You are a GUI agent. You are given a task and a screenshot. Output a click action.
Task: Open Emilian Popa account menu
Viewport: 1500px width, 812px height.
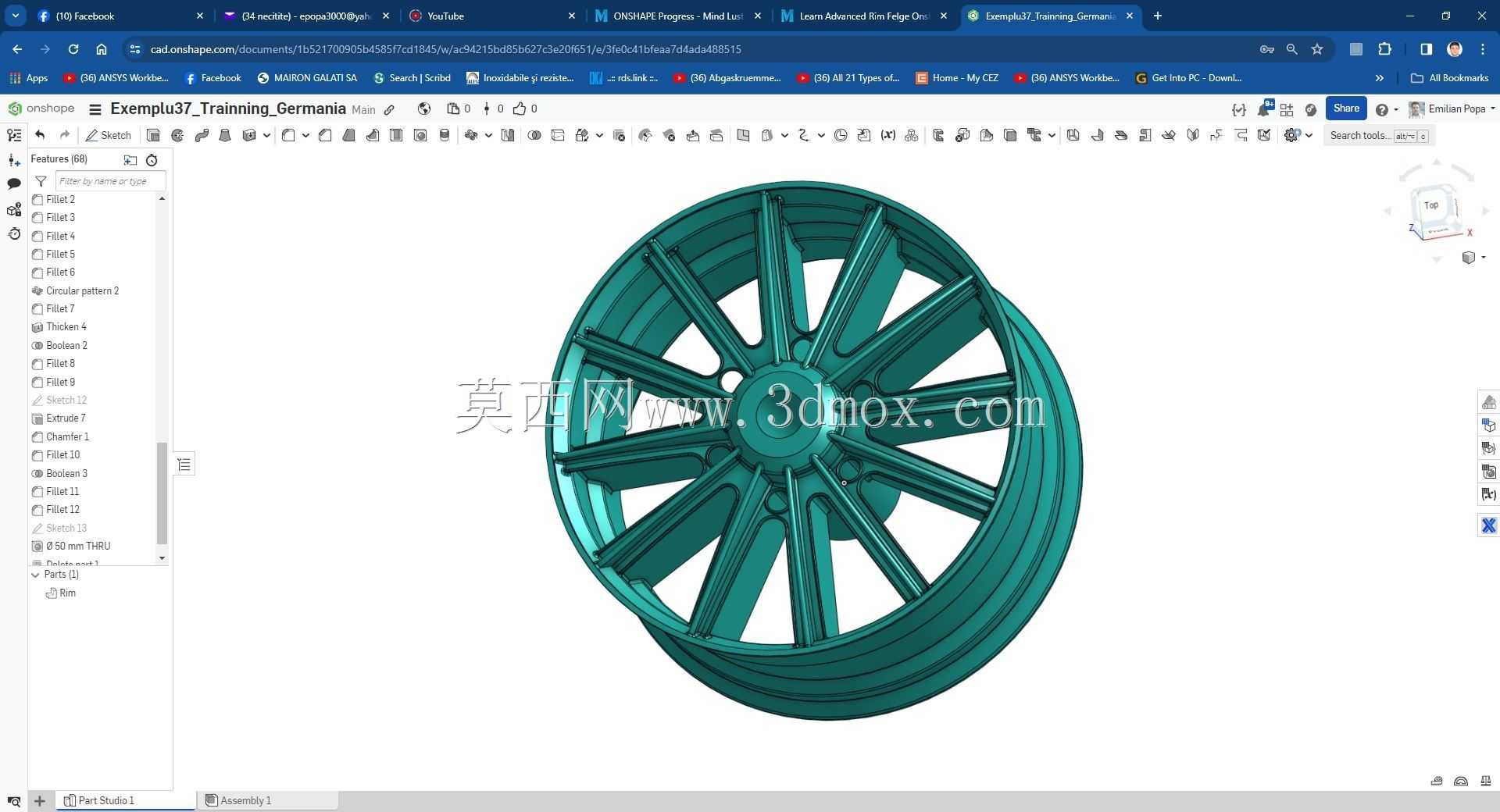[x=1452, y=109]
